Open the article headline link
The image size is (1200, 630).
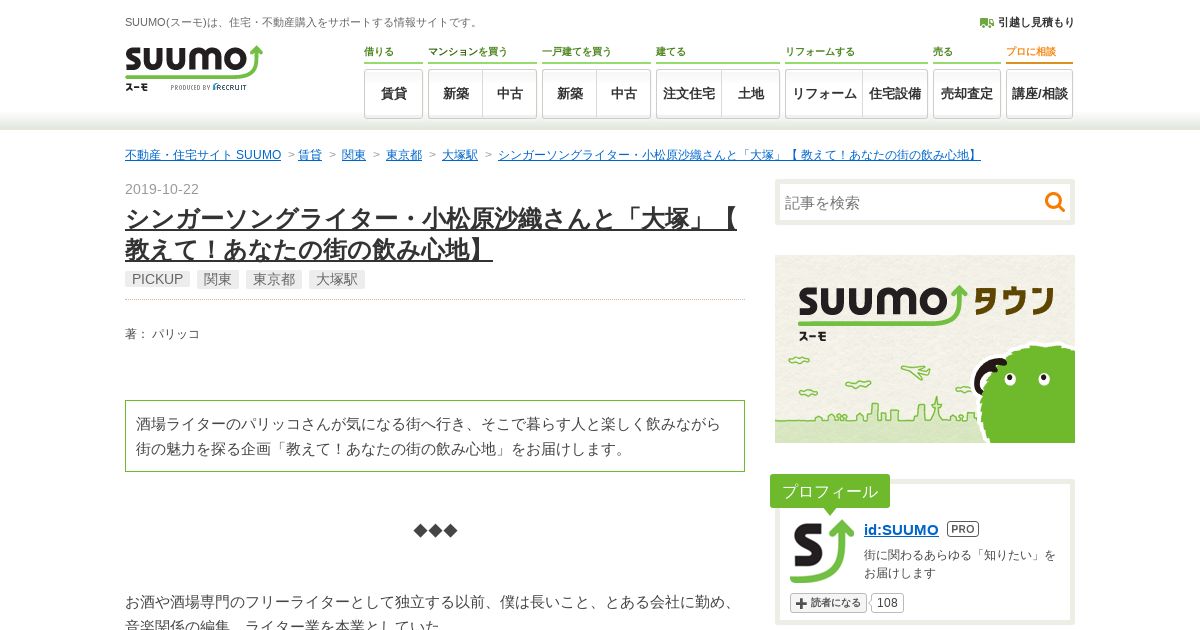coord(431,234)
